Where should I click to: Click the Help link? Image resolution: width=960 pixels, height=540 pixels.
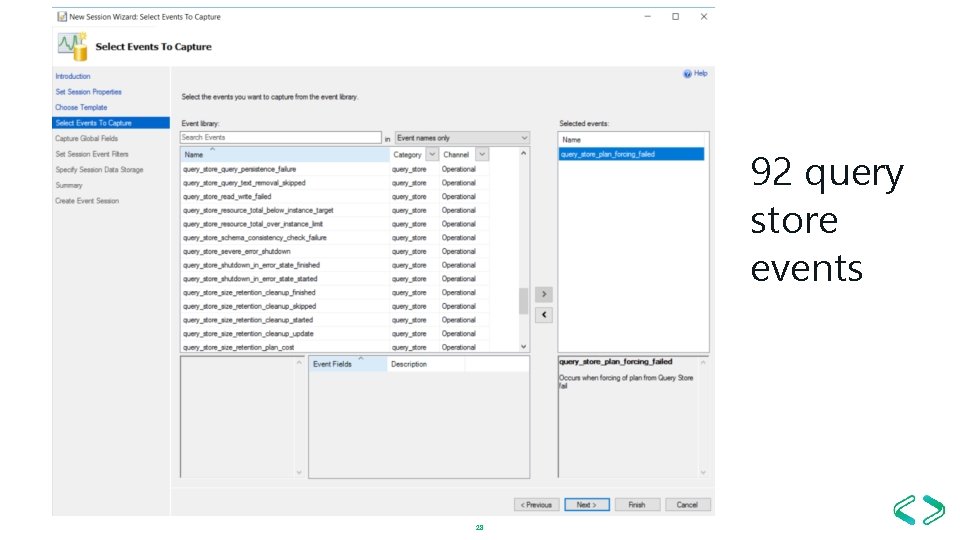coord(700,73)
